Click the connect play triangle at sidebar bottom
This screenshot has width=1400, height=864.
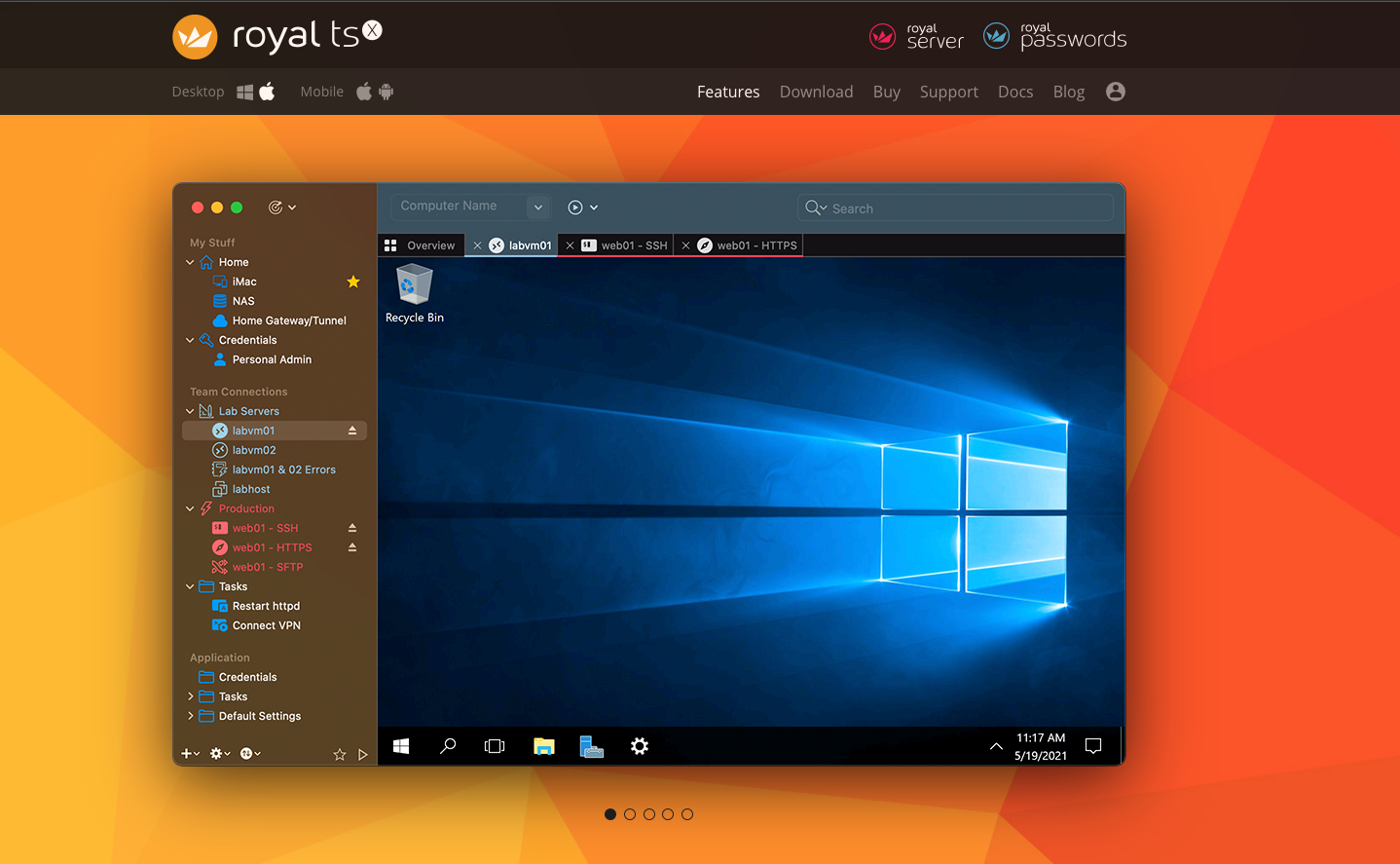point(362,755)
